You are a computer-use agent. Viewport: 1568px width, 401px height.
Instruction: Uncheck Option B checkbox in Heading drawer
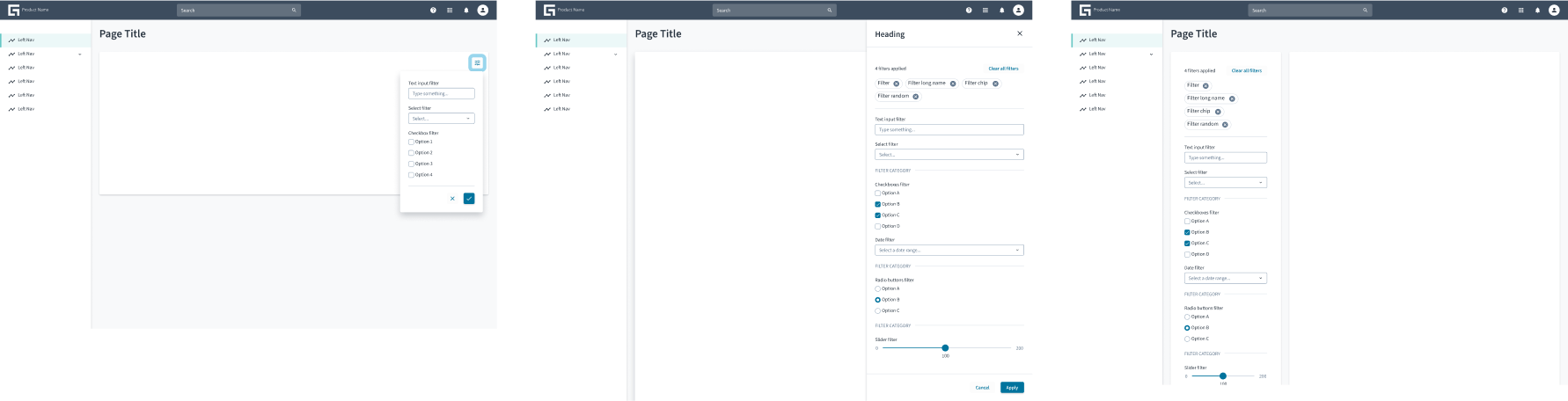pyautogui.click(x=877, y=204)
